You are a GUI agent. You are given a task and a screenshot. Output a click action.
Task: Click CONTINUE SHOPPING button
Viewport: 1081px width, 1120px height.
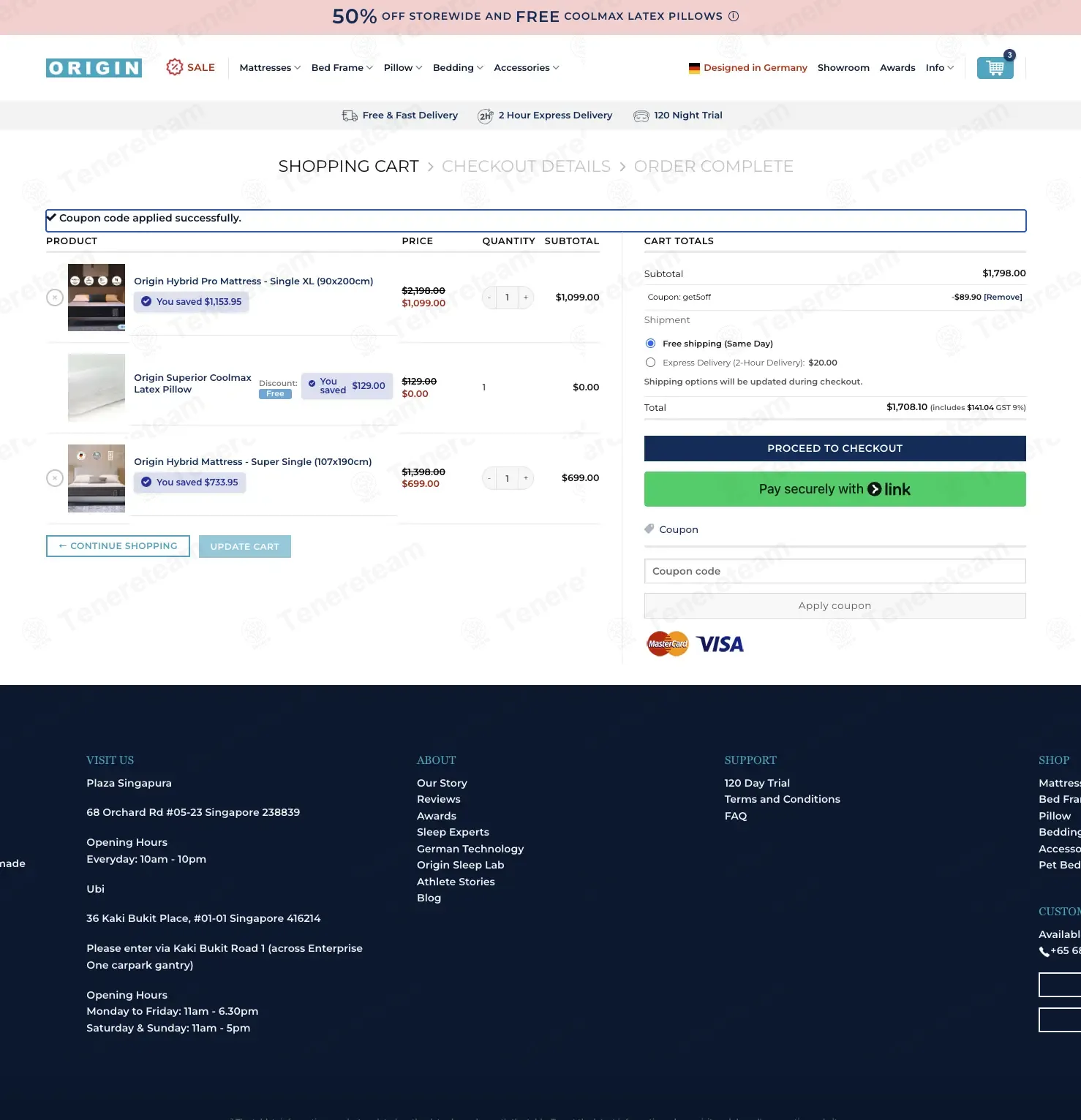[x=118, y=546]
